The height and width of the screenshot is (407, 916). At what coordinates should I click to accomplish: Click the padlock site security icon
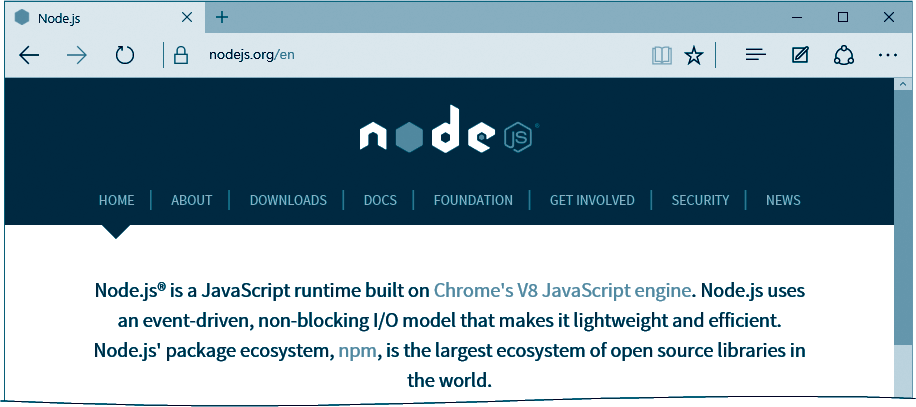(182, 55)
